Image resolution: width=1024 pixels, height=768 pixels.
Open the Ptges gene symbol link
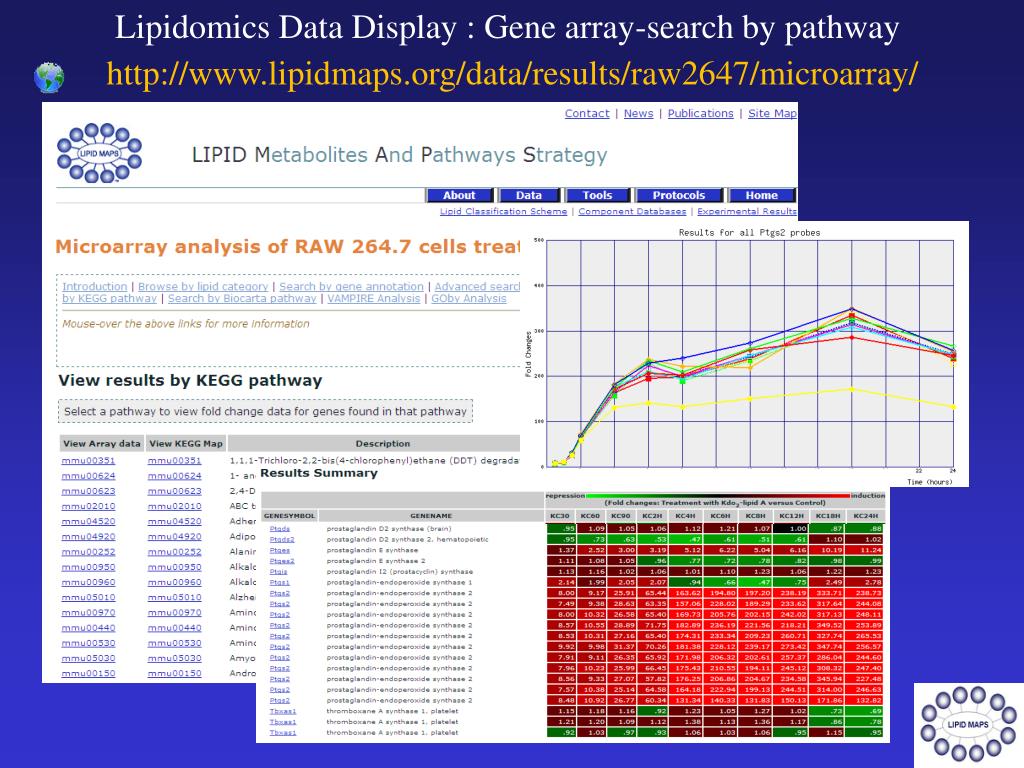(x=280, y=551)
